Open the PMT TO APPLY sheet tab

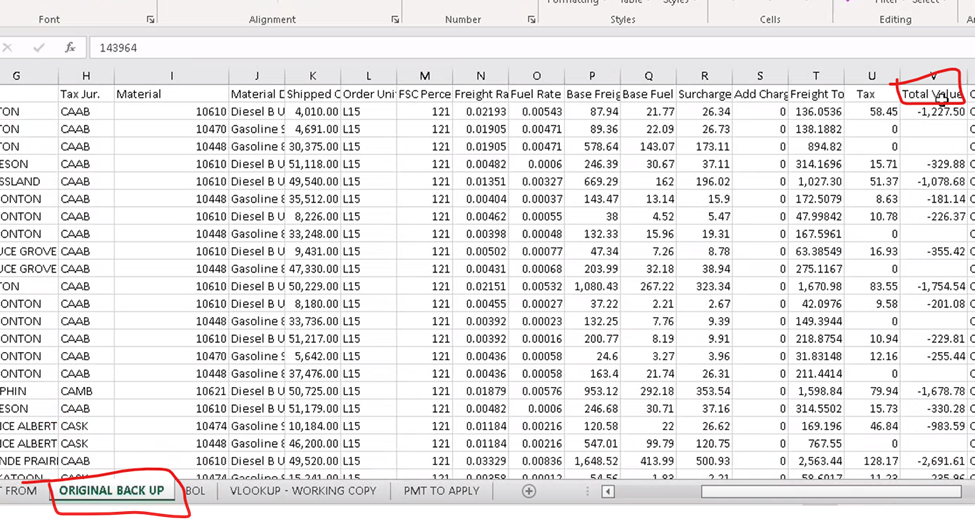pyautogui.click(x=441, y=490)
